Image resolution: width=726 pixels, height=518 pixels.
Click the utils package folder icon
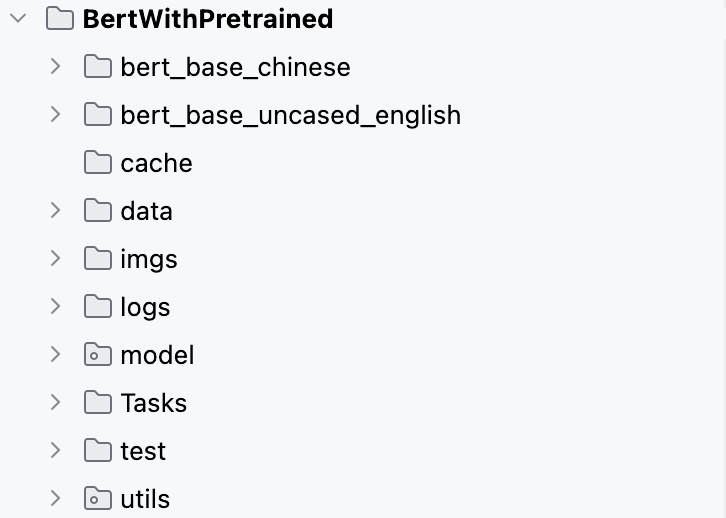(98, 499)
